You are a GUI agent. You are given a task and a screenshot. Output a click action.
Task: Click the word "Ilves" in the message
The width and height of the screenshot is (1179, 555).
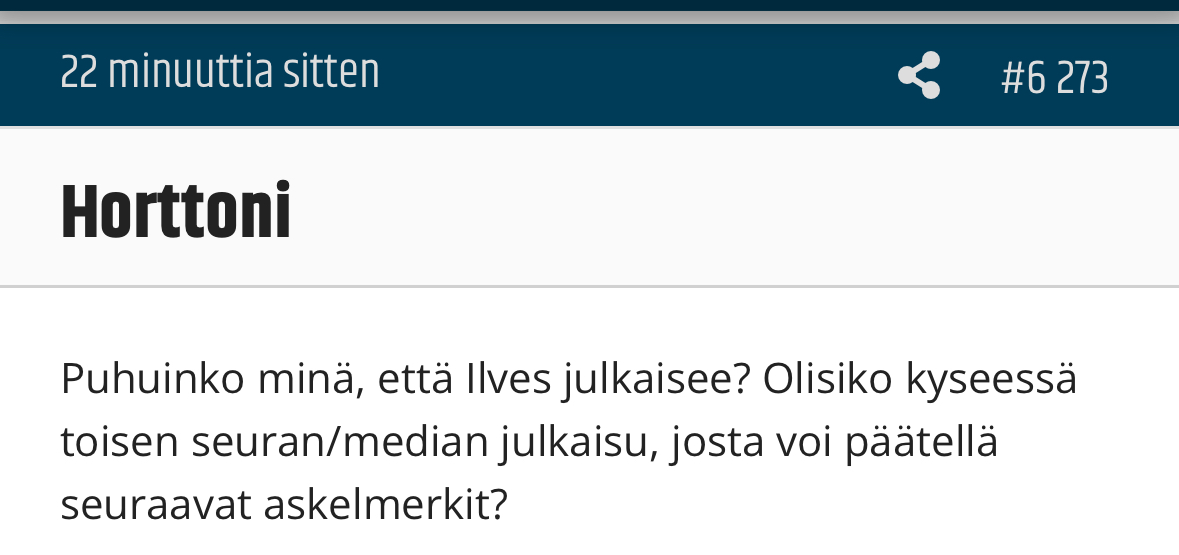click(x=508, y=381)
